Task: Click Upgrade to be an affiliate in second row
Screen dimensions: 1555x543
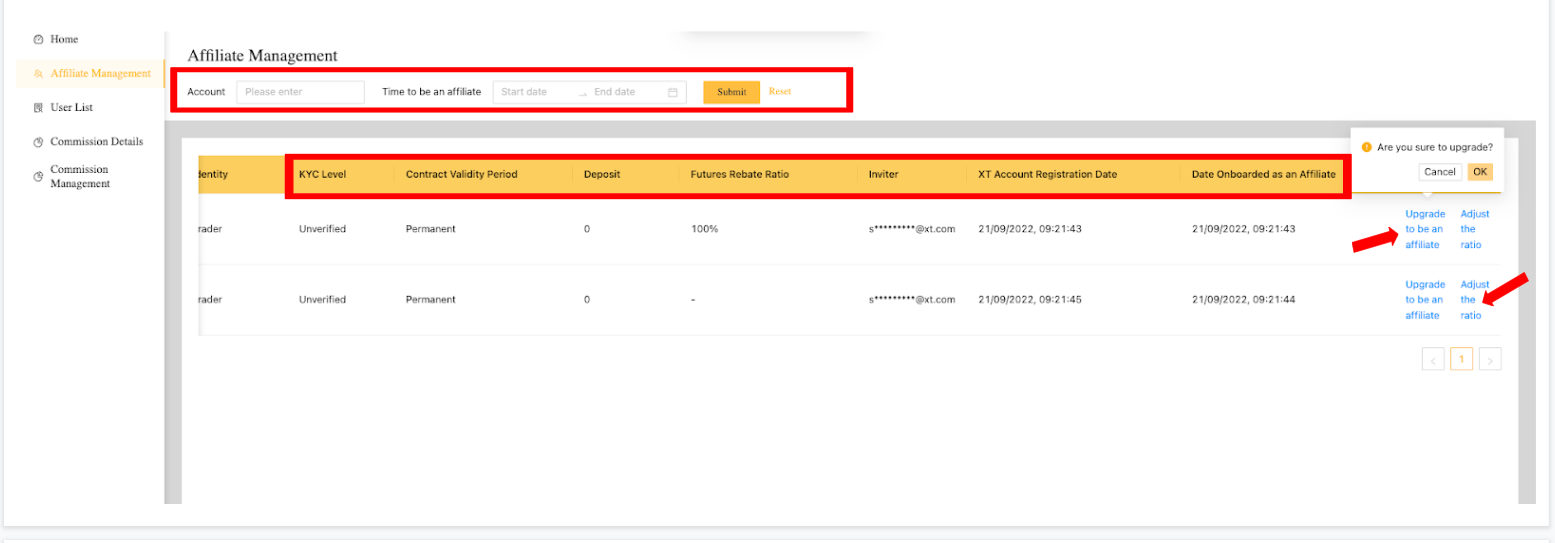Action: 1424,299
